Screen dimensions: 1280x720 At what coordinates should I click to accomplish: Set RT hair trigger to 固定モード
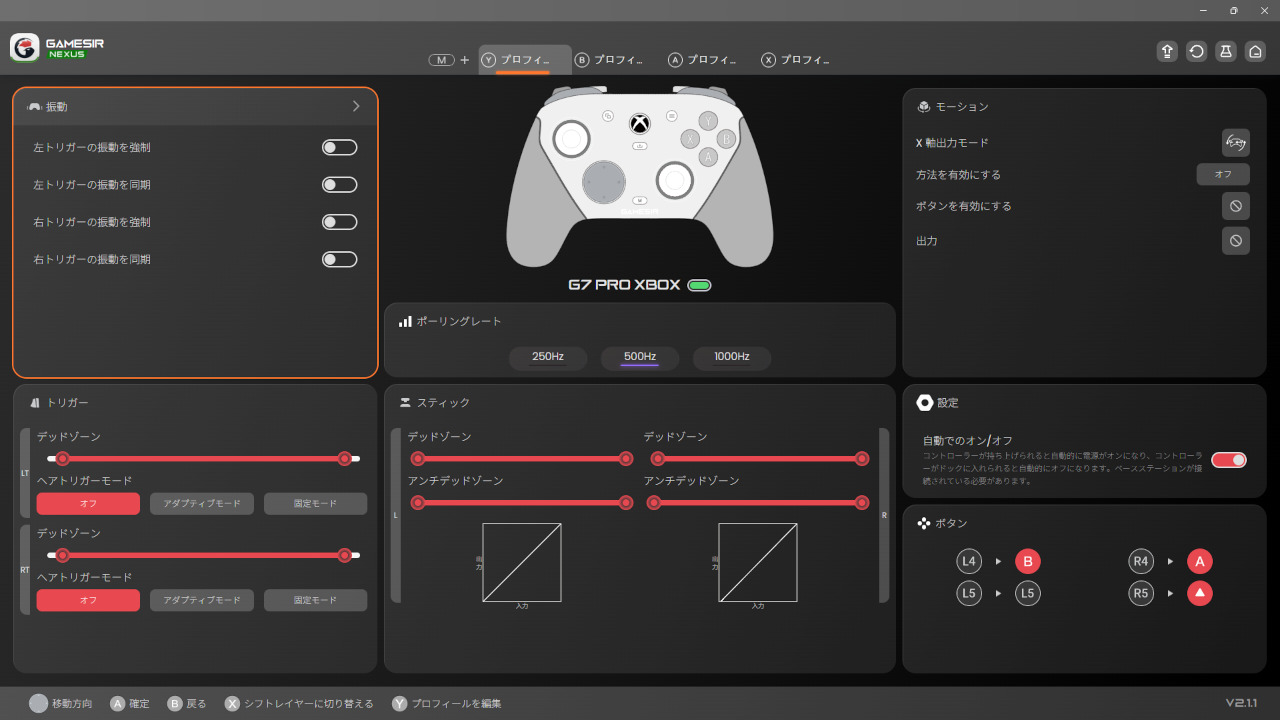click(315, 600)
